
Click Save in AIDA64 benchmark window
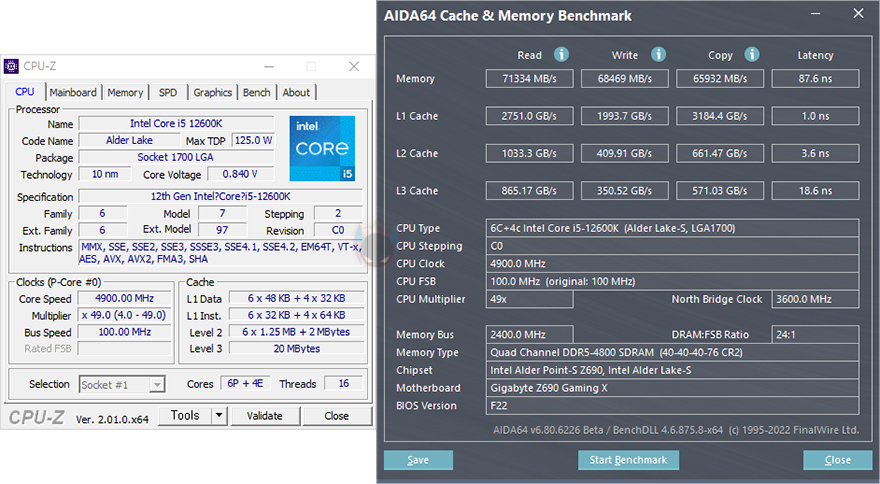coord(418,460)
